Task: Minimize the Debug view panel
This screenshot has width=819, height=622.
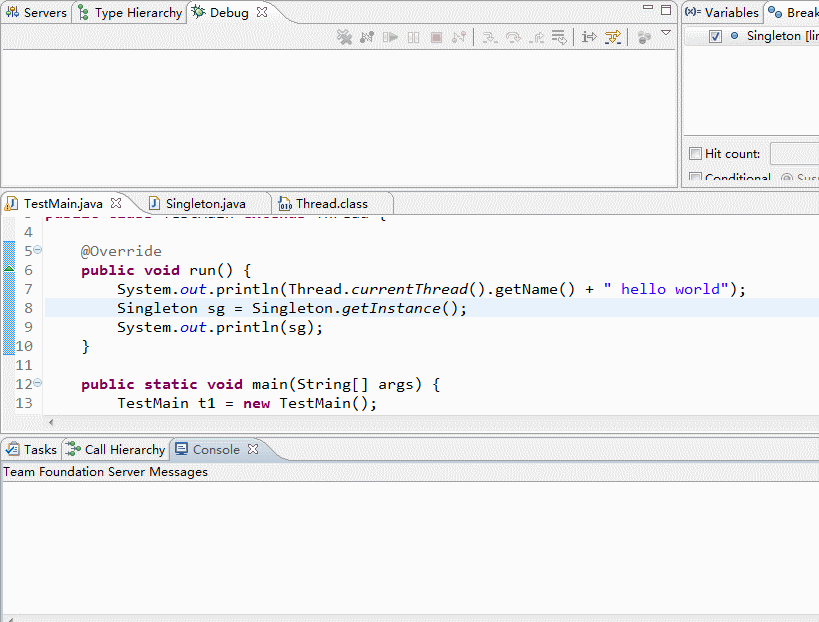Action: (x=648, y=8)
